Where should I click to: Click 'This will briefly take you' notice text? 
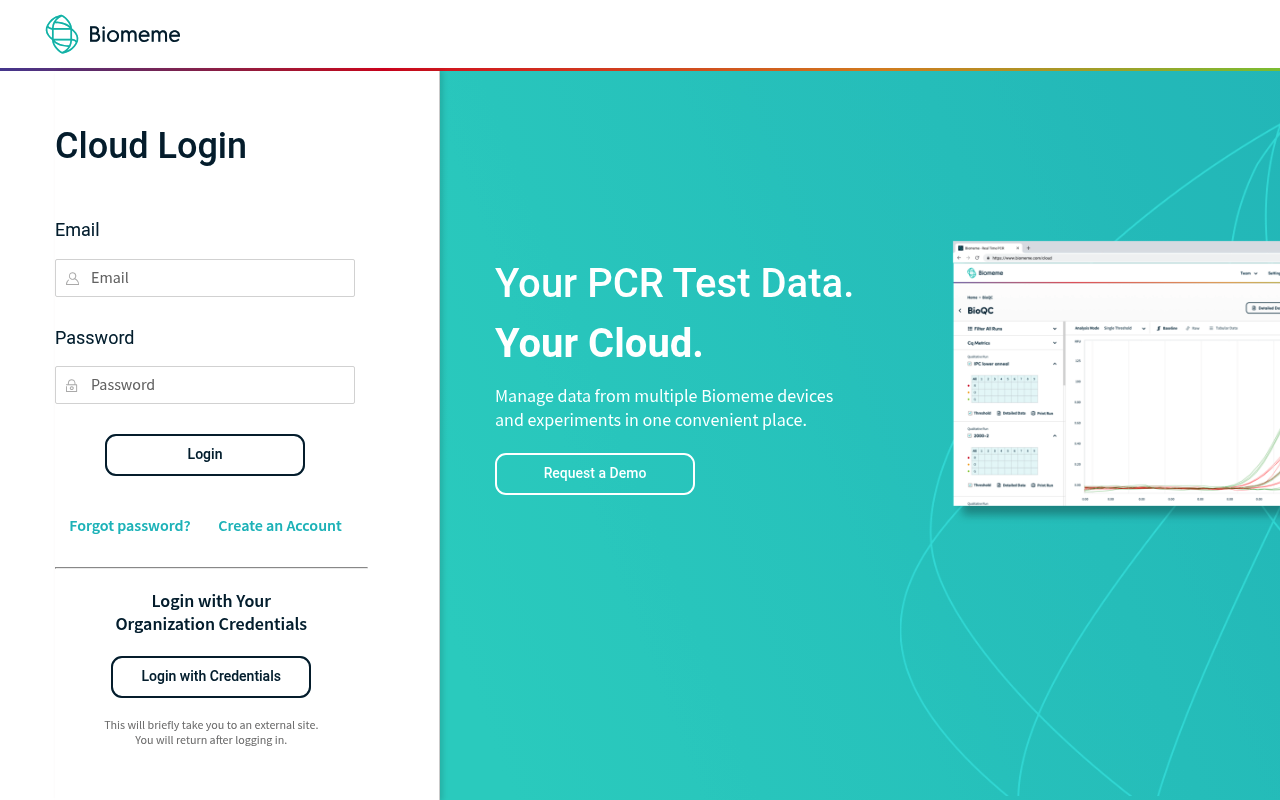point(211,732)
